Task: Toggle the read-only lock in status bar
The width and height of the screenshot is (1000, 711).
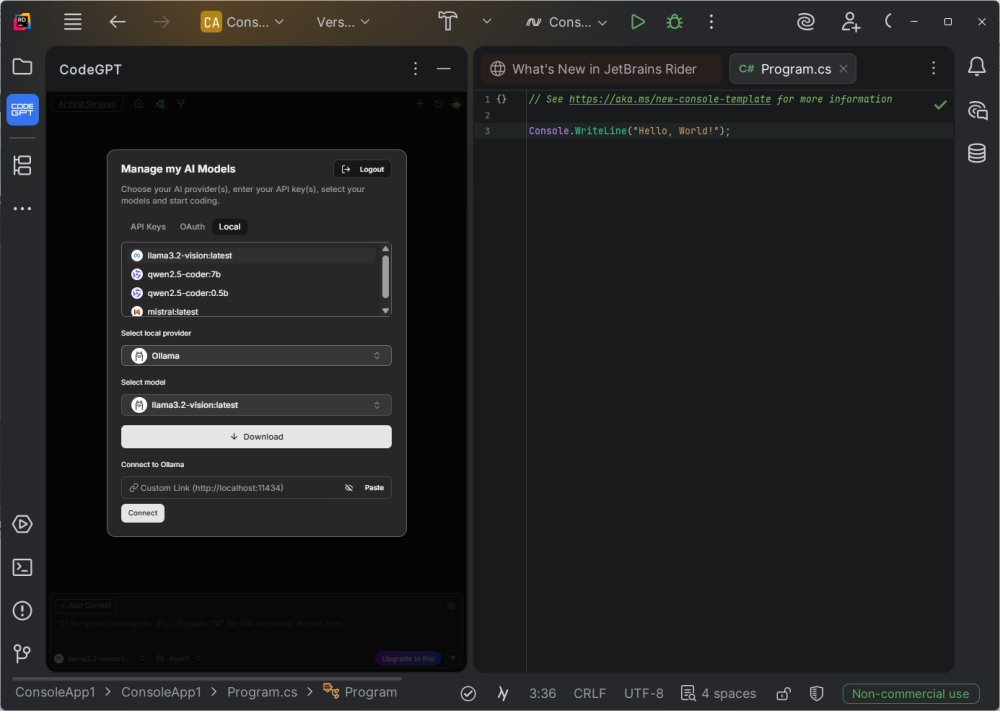Action: click(785, 693)
